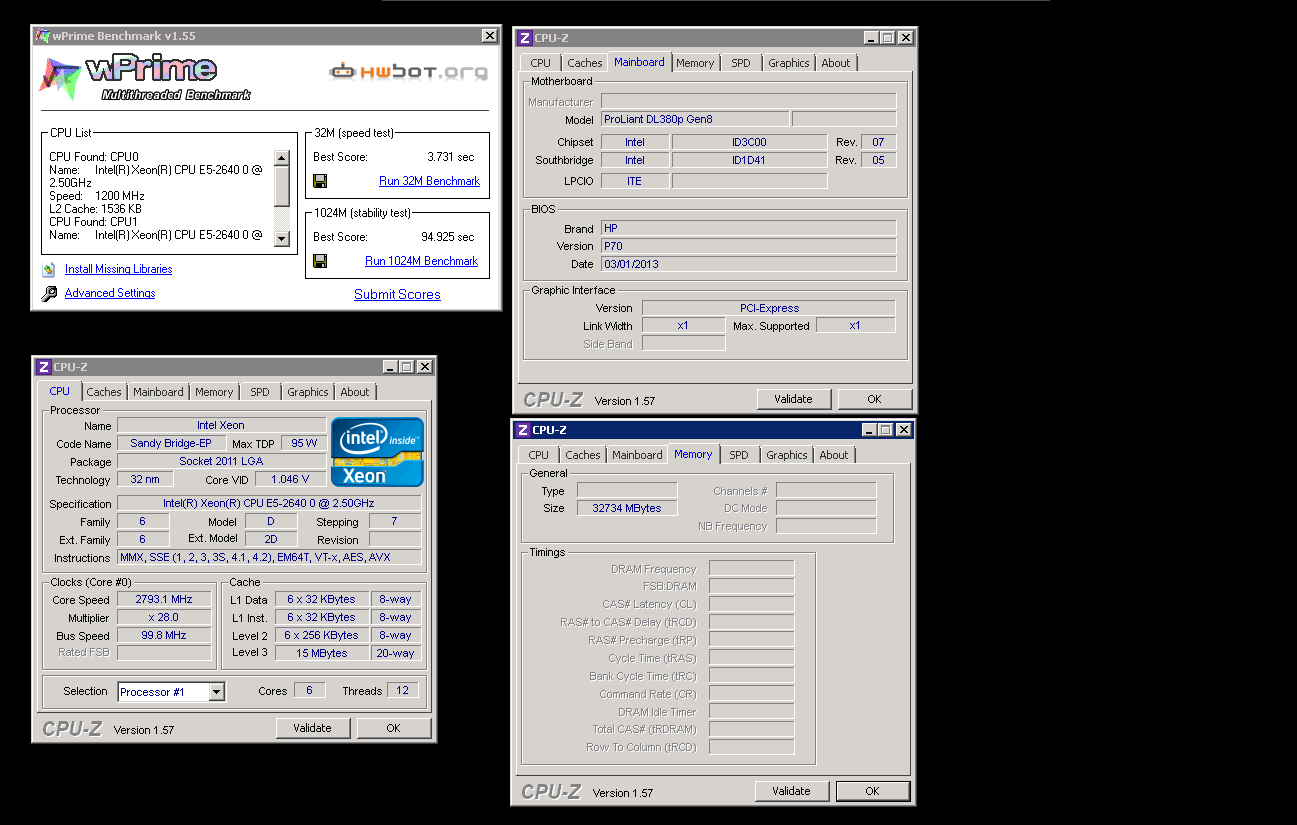The image size is (1297, 825).
Task: Click Validate in the CPU window
Action: (312, 728)
